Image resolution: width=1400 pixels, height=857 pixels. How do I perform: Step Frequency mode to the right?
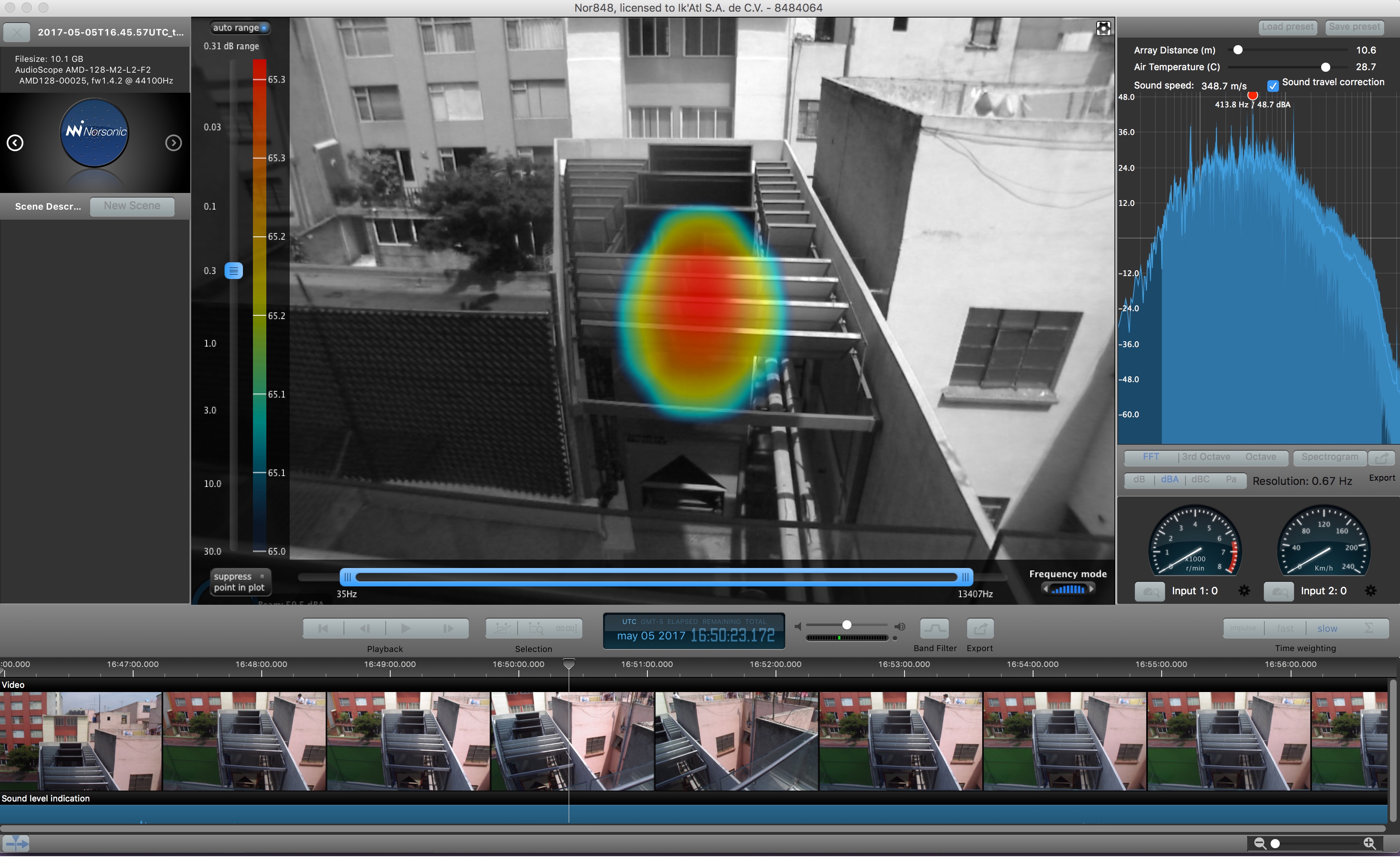click(x=1092, y=589)
